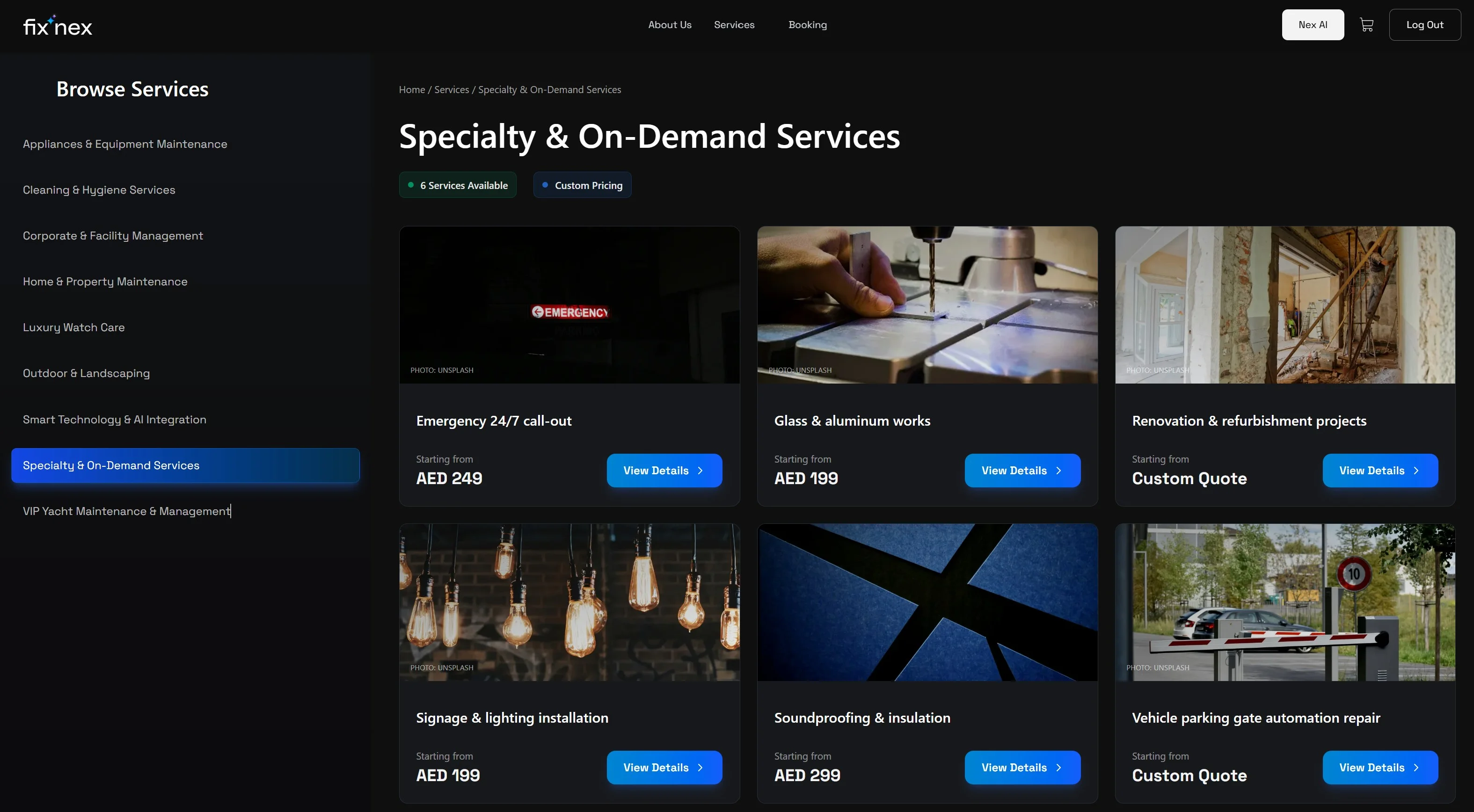The image size is (1474, 812).
Task: Click chevron on Glass & aluminum View Details
Action: (x=1058, y=471)
